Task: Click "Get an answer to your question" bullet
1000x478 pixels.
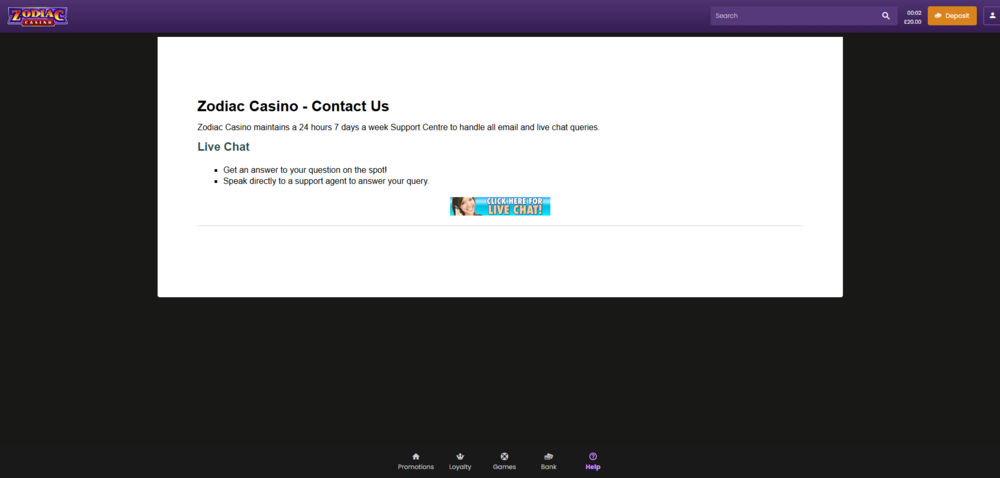Action: (305, 170)
